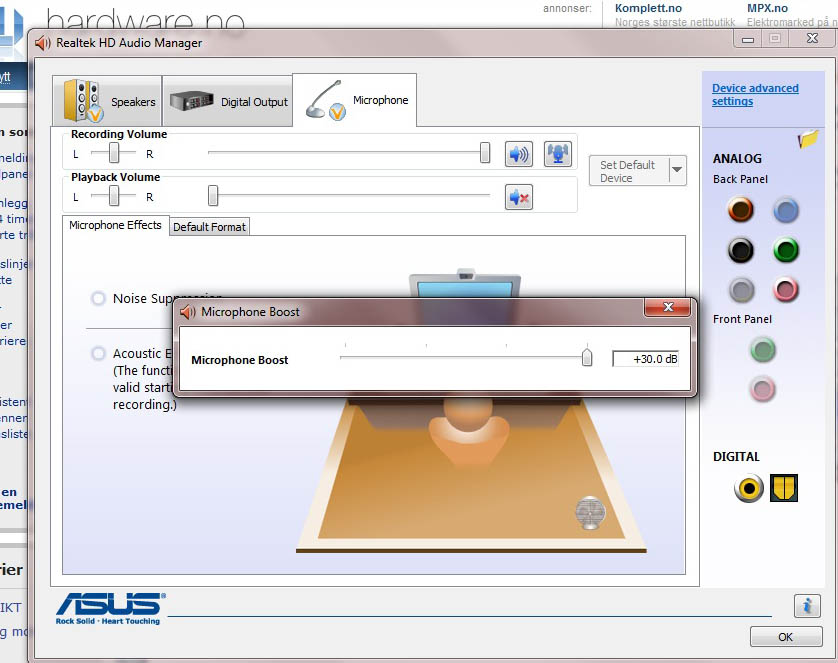Click the Realtek speaker icon in title bar

click(43, 43)
